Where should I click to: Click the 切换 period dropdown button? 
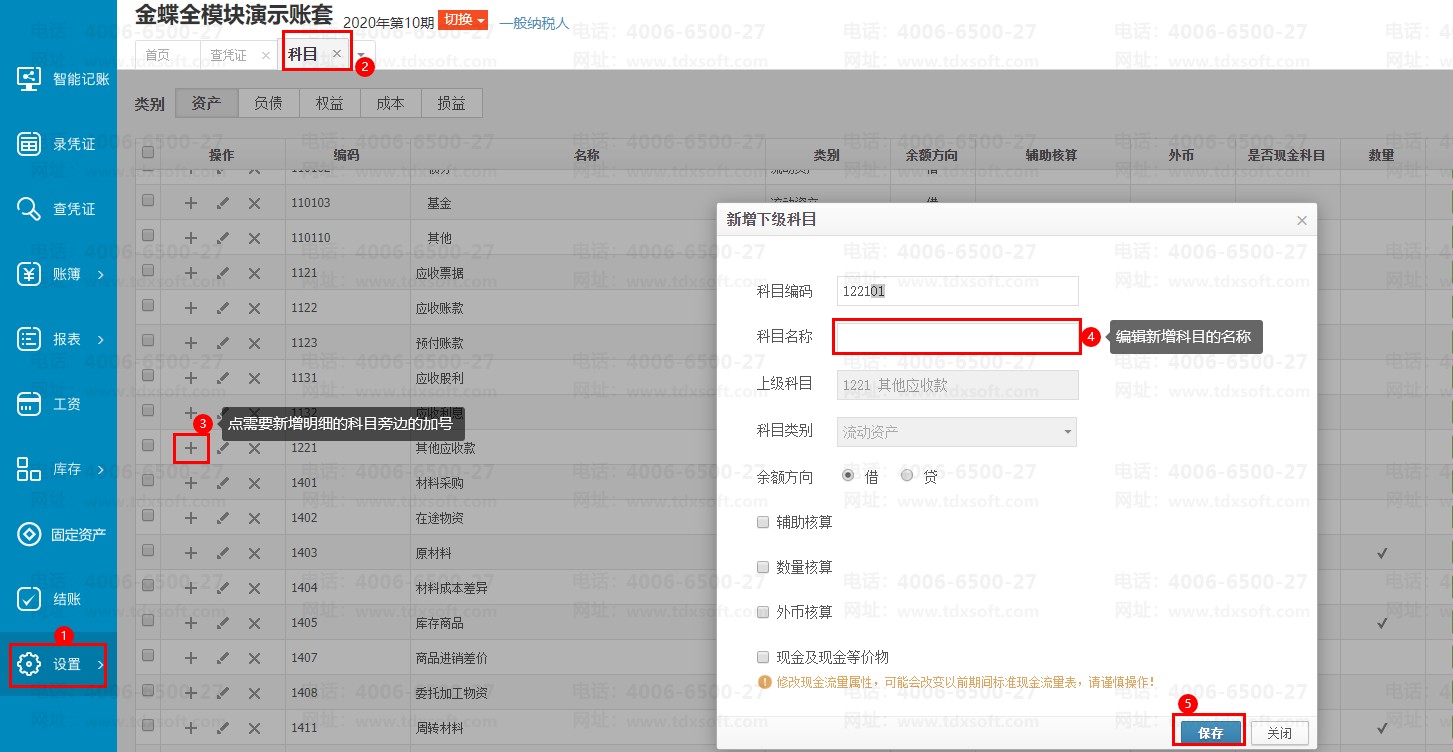pyautogui.click(x=466, y=21)
